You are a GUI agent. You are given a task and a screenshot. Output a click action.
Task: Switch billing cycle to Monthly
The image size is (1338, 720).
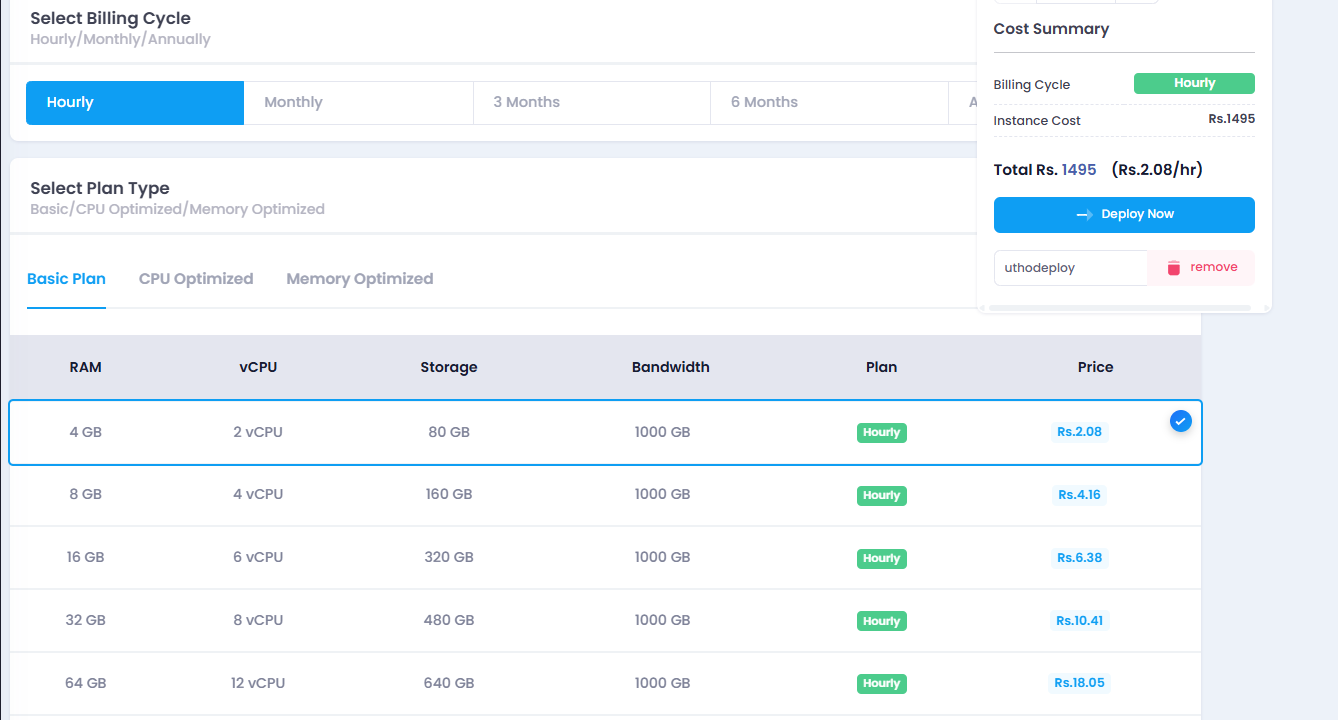click(359, 103)
